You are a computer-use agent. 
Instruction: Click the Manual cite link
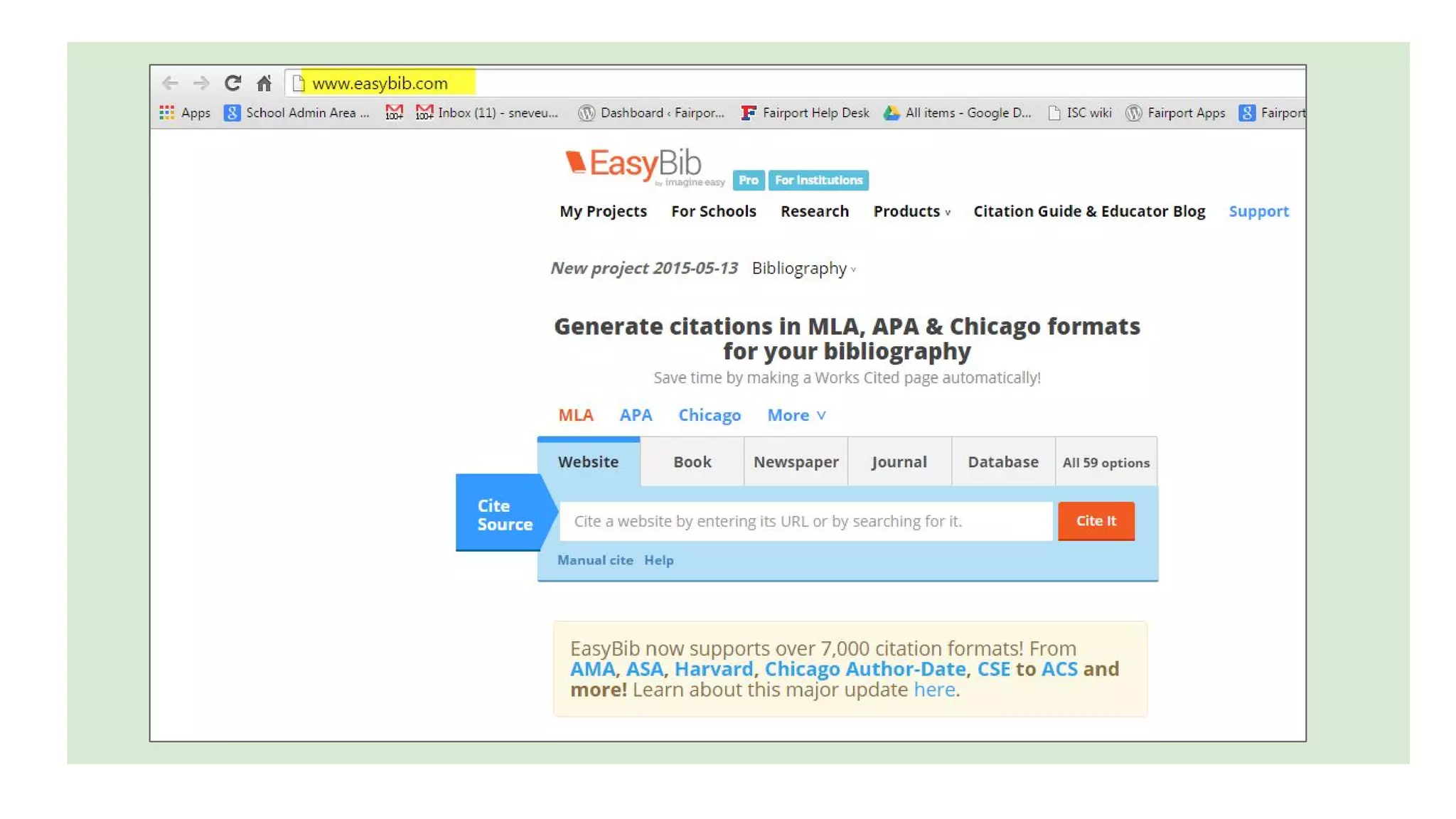click(595, 560)
